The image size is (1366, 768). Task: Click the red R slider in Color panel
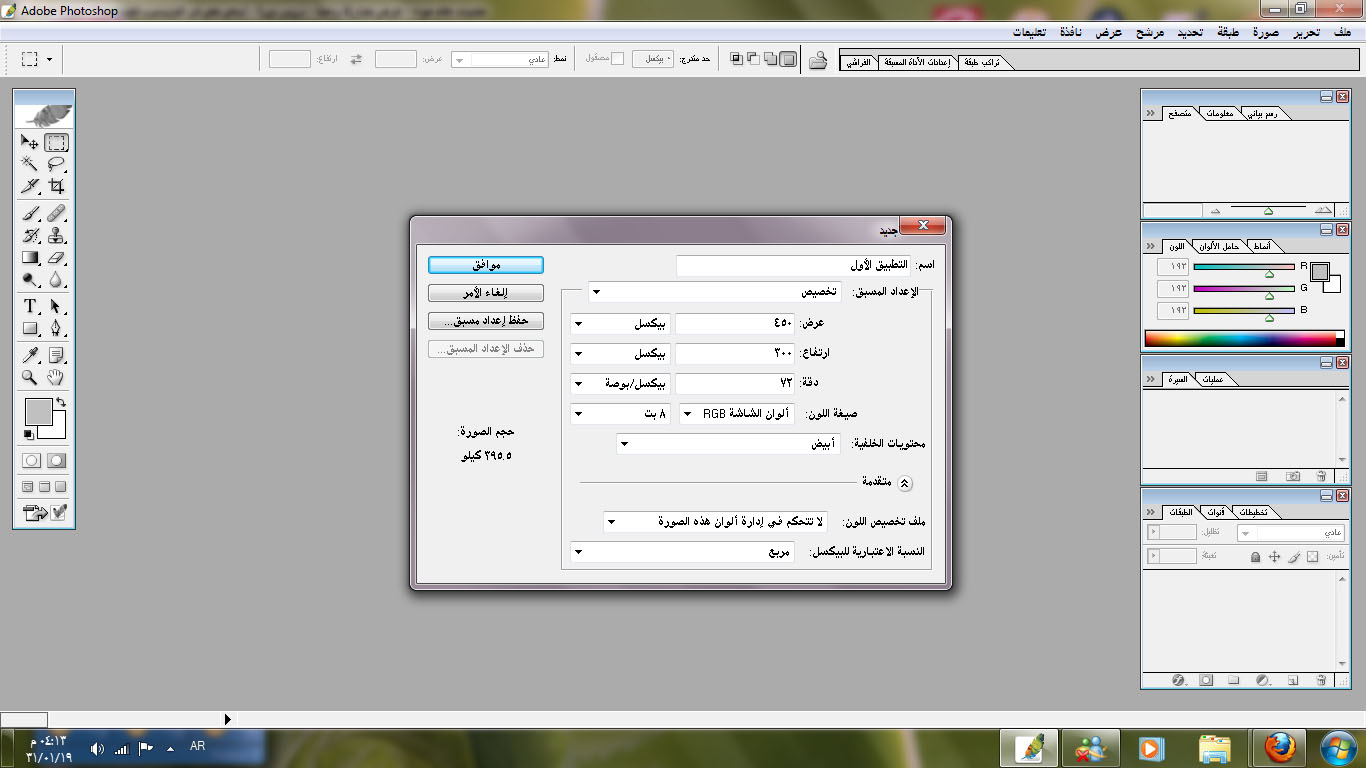click(x=1244, y=267)
